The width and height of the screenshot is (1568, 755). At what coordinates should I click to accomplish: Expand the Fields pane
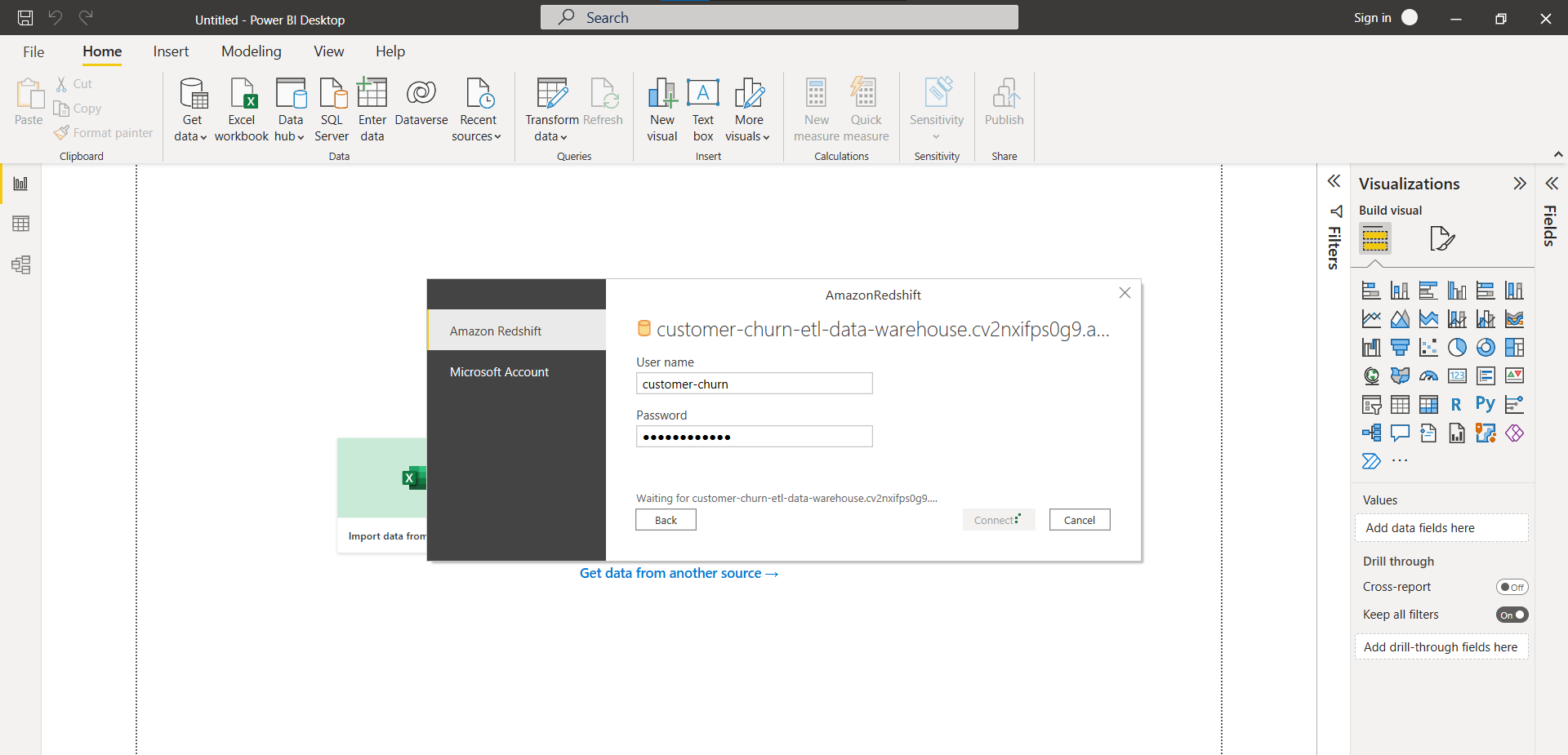click(1551, 184)
